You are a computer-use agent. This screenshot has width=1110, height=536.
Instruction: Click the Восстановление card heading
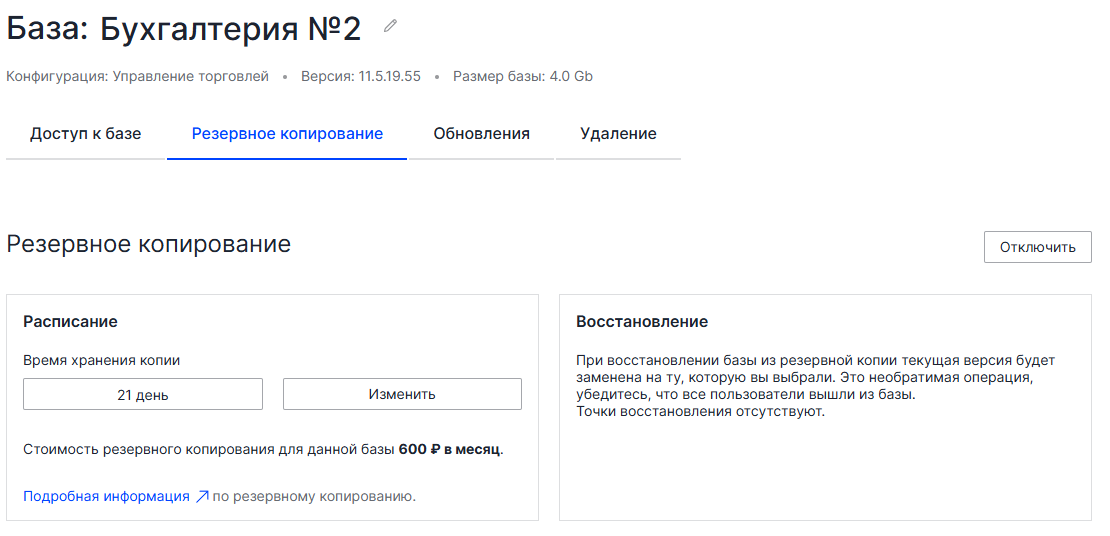pyautogui.click(x=641, y=321)
